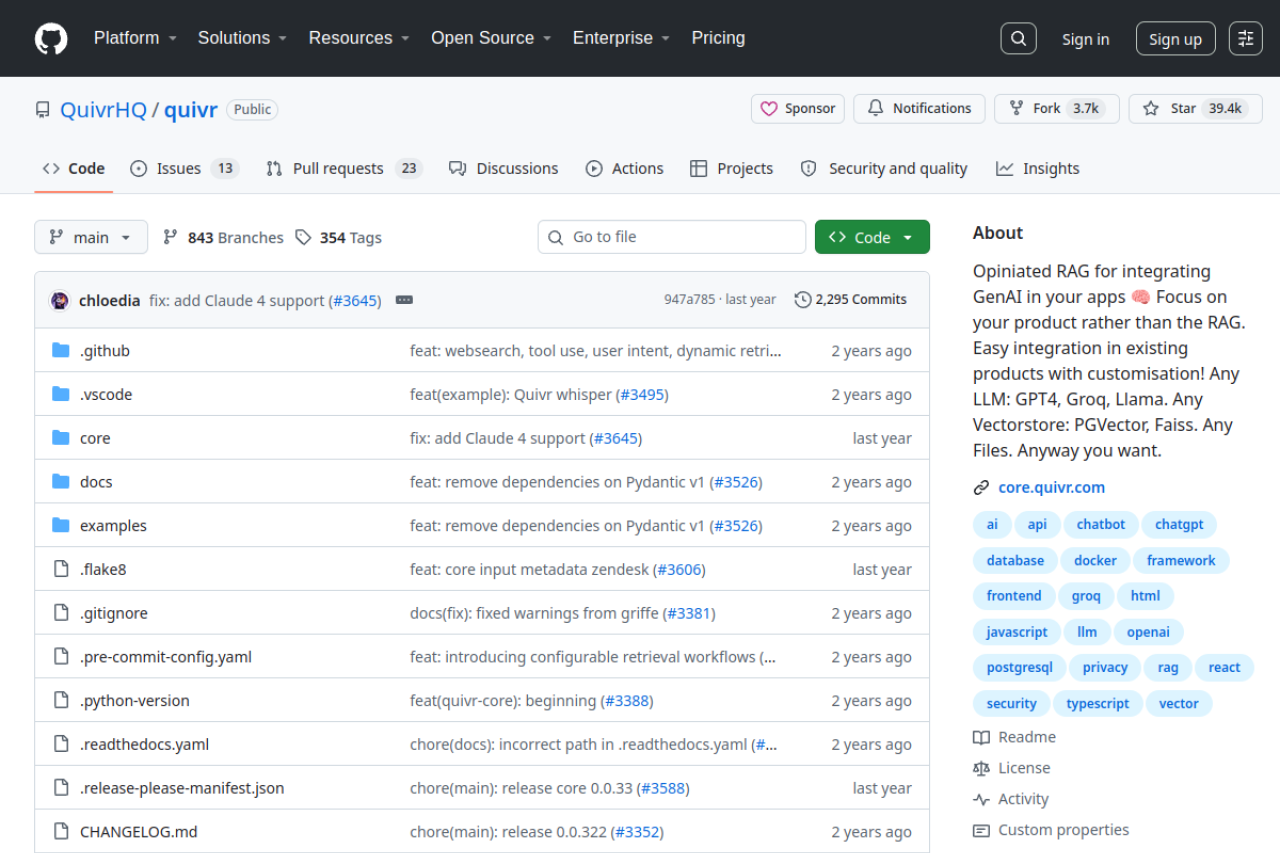Click the link icon beside core.quivr.com
Viewport: 1280px width, 853px height.
tap(981, 488)
